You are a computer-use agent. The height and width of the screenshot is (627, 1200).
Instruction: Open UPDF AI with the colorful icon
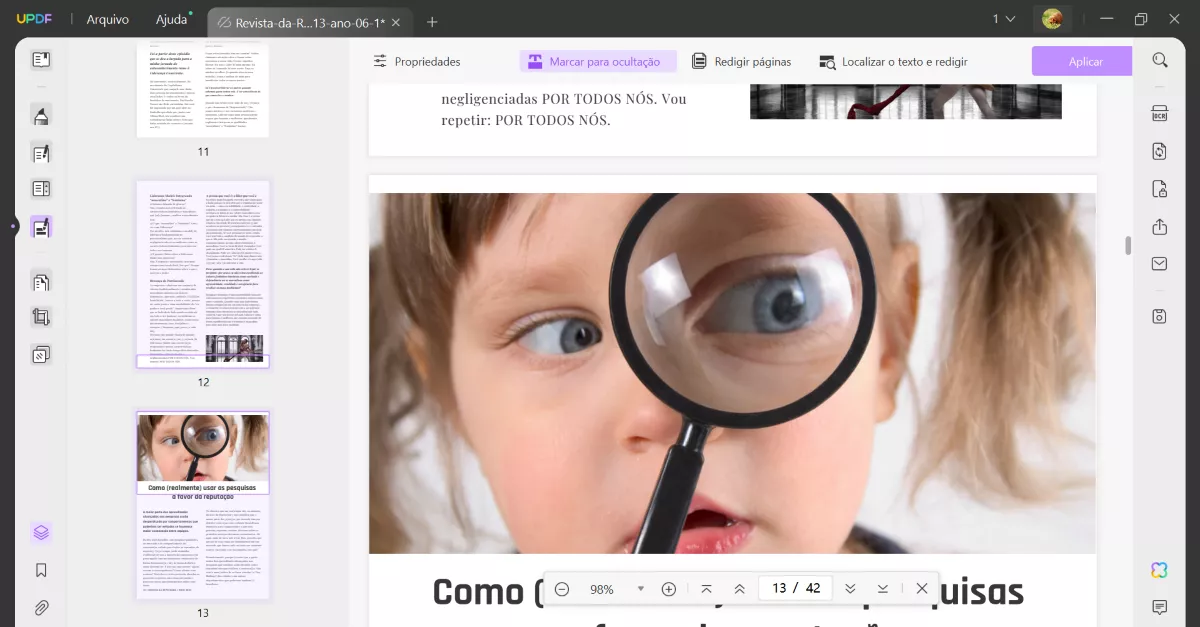(x=1158, y=570)
